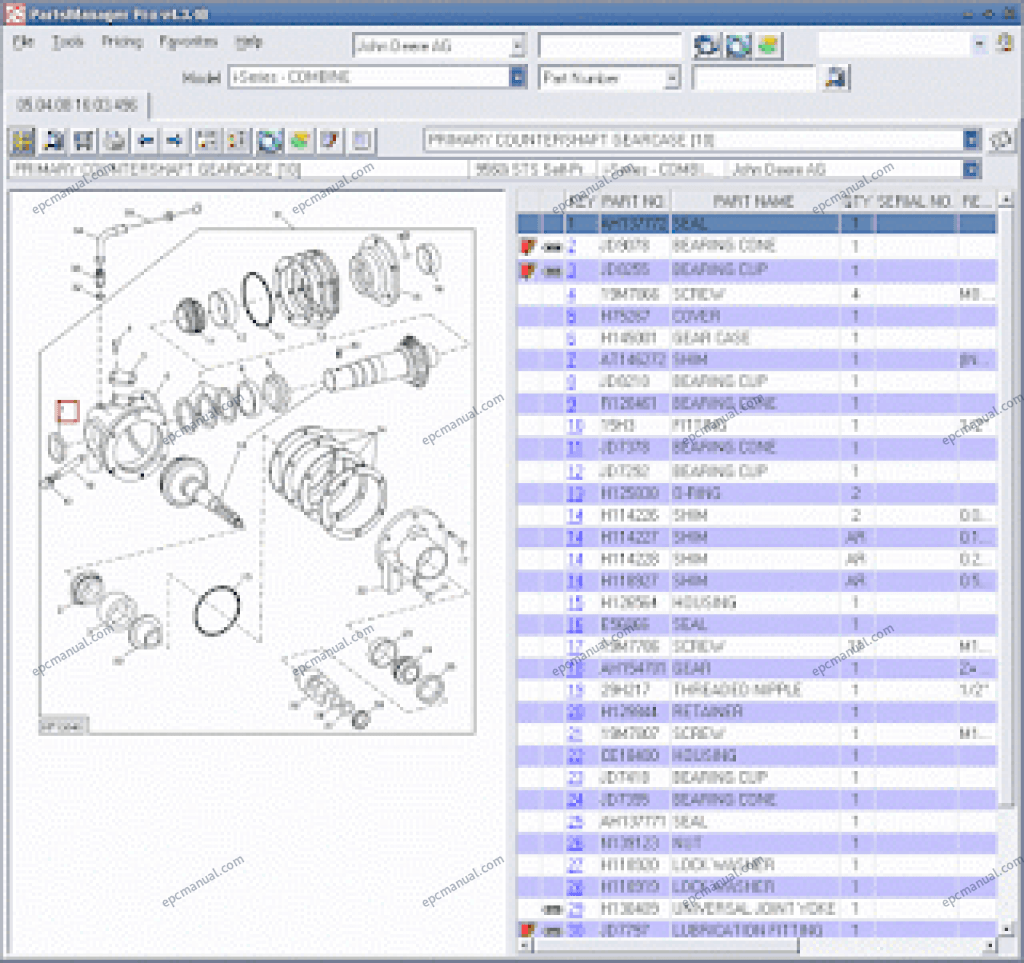This screenshot has height=963, width=1024.
Task: Select the 05.04.08 session tab
Action: click(x=77, y=105)
